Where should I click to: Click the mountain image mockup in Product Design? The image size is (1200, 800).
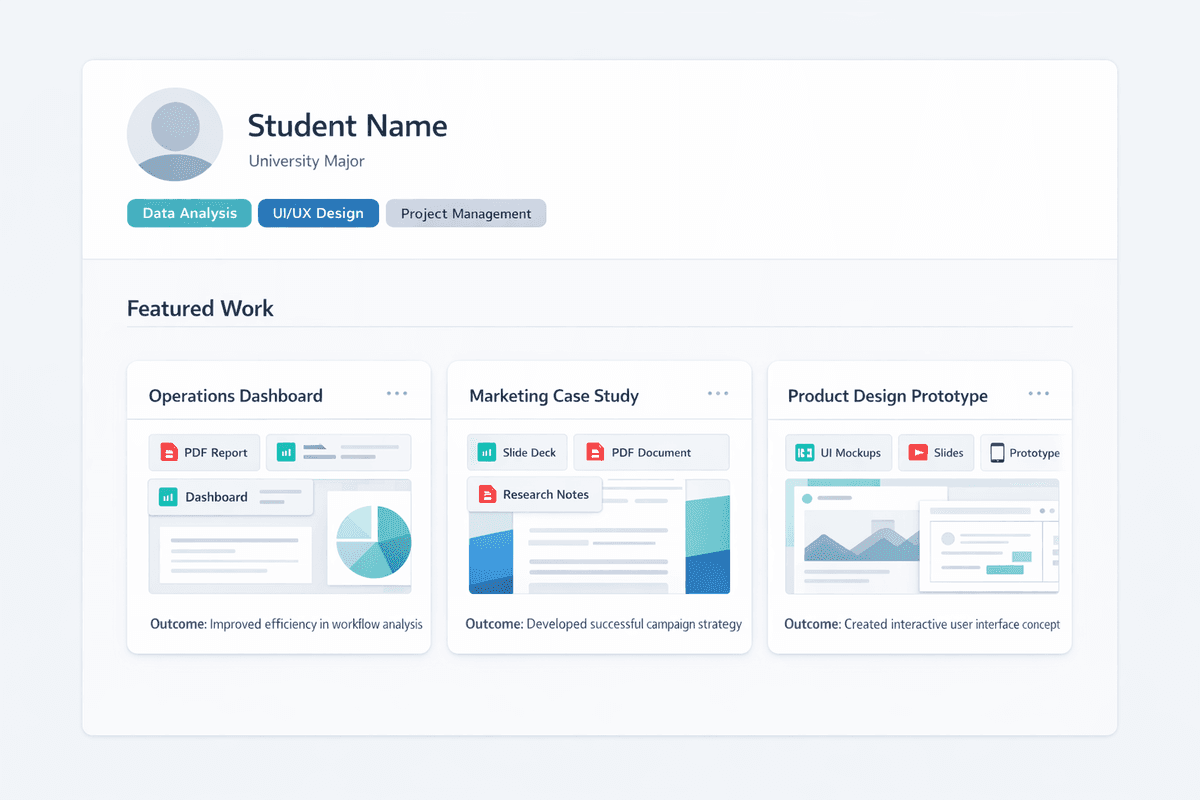tap(860, 540)
